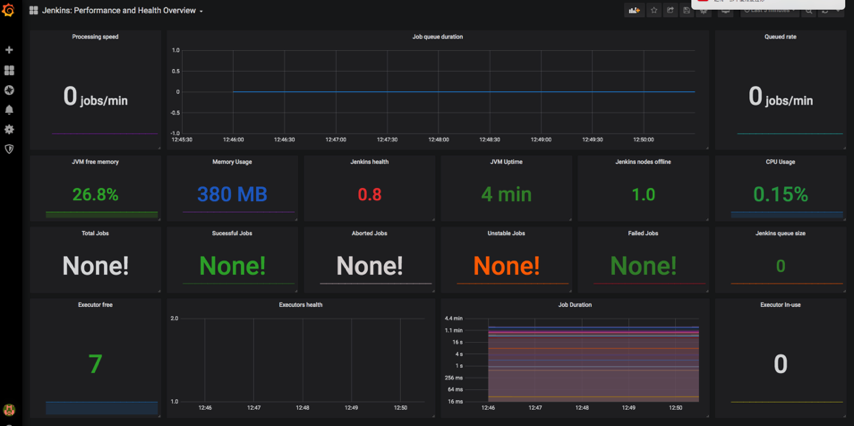Open the Failed Jobs panel title

pyautogui.click(x=643, y=233)
